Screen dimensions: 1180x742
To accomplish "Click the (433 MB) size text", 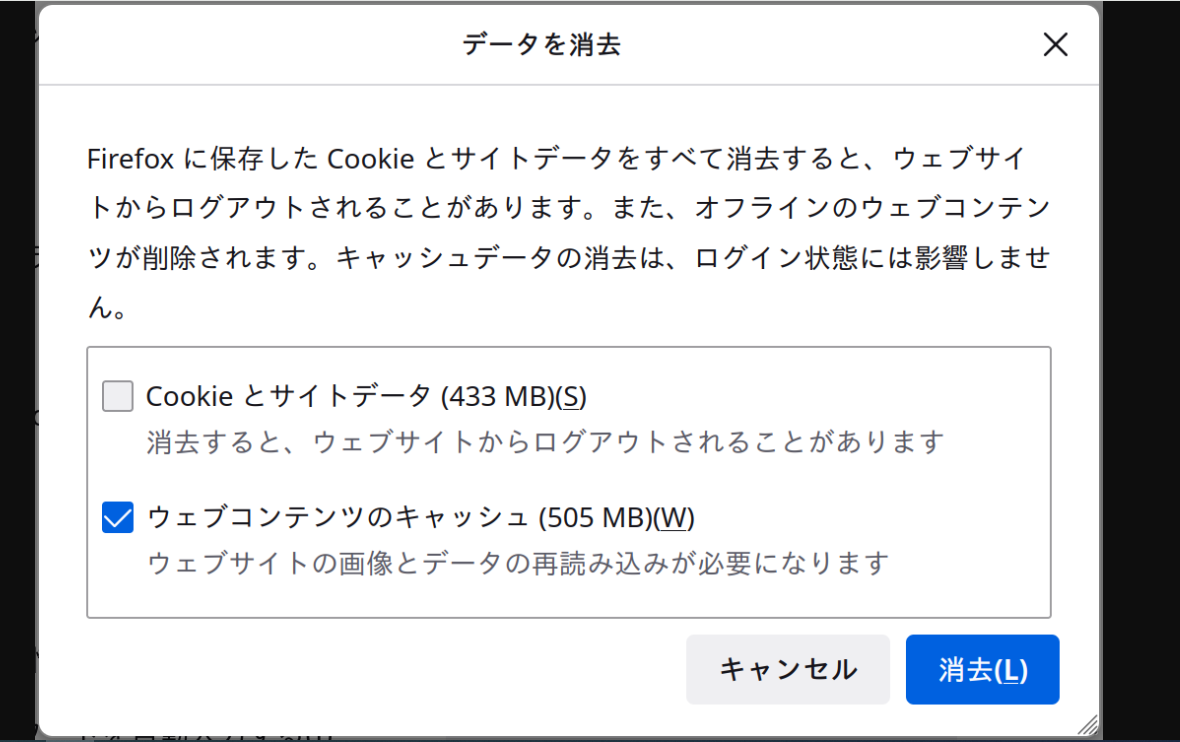I will tap(497, 397).
